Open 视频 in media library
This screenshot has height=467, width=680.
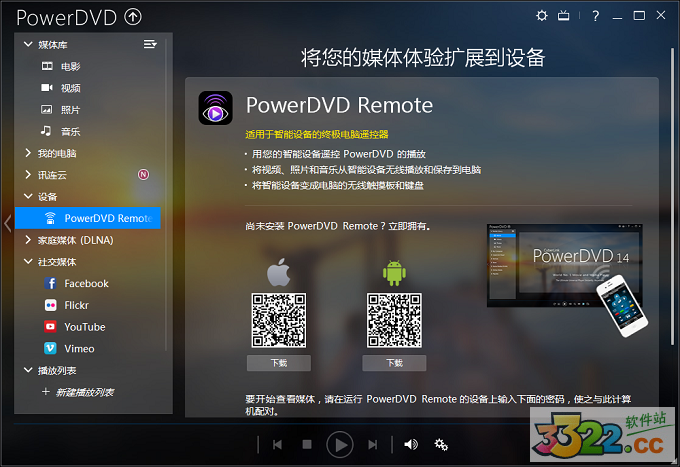click(x=71, y=88)
